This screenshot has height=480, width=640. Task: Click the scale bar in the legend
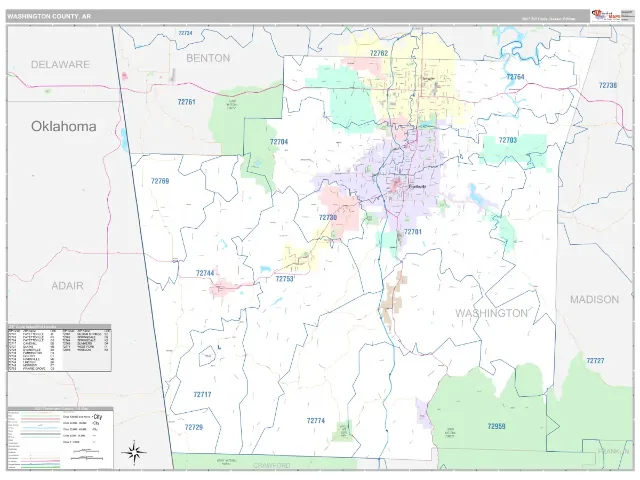tap(85, 454)
